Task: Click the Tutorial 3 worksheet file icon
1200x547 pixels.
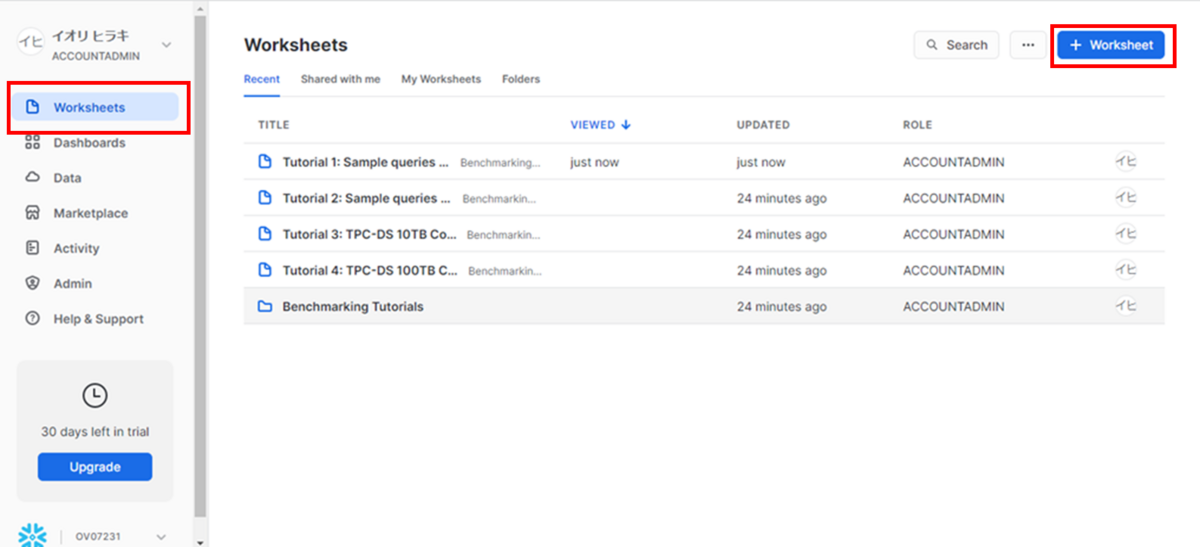Action: pos(265,234)
